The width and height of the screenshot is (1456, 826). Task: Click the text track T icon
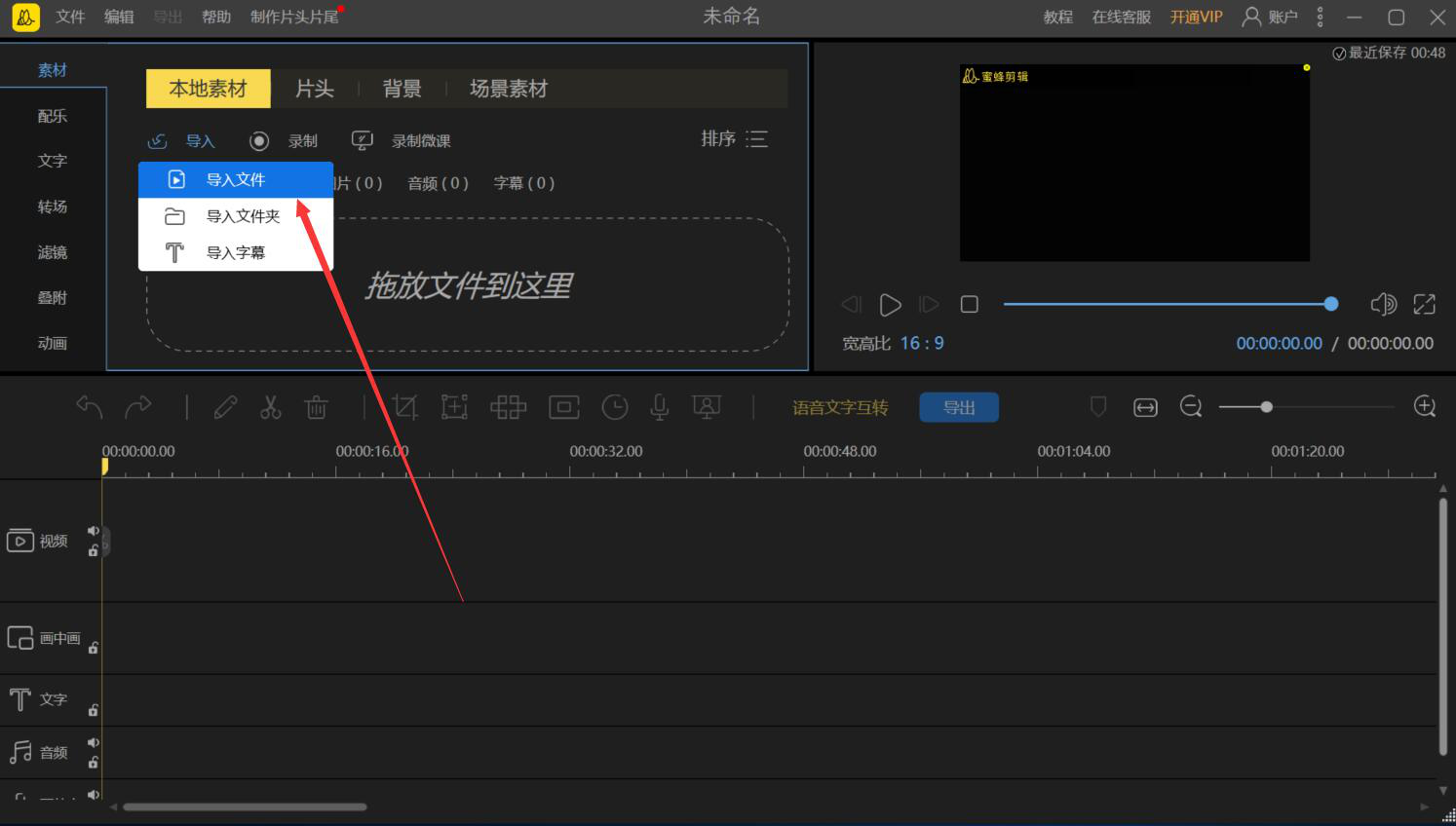click(19, 699)
